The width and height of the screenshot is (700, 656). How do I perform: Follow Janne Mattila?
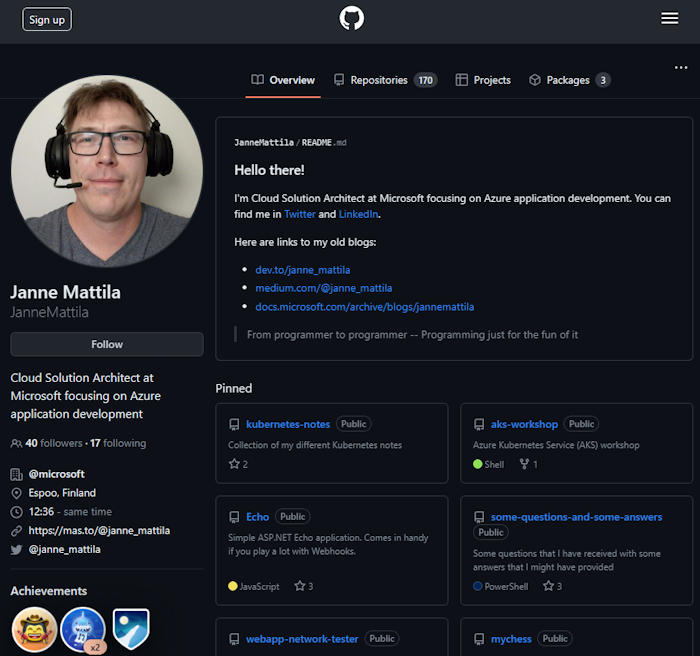point(107,344)
